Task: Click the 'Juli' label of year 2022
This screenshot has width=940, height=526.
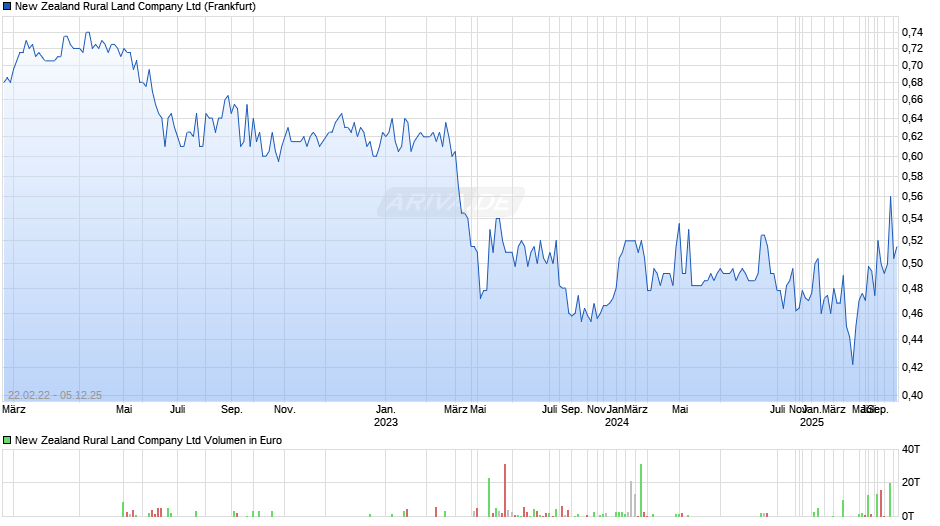Action: [177, 410]
